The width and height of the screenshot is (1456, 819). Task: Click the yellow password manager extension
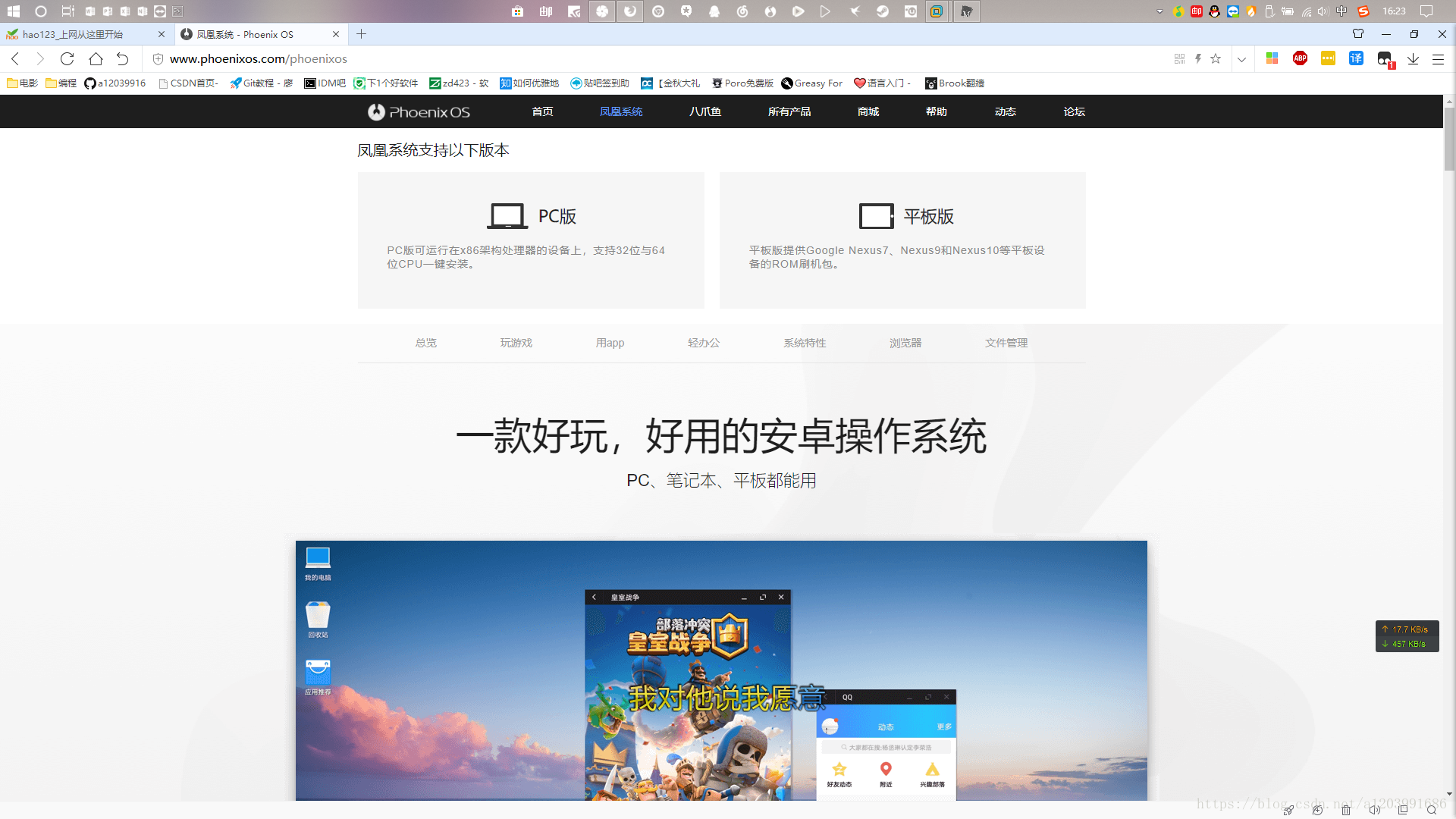[x=1328, y=58]
